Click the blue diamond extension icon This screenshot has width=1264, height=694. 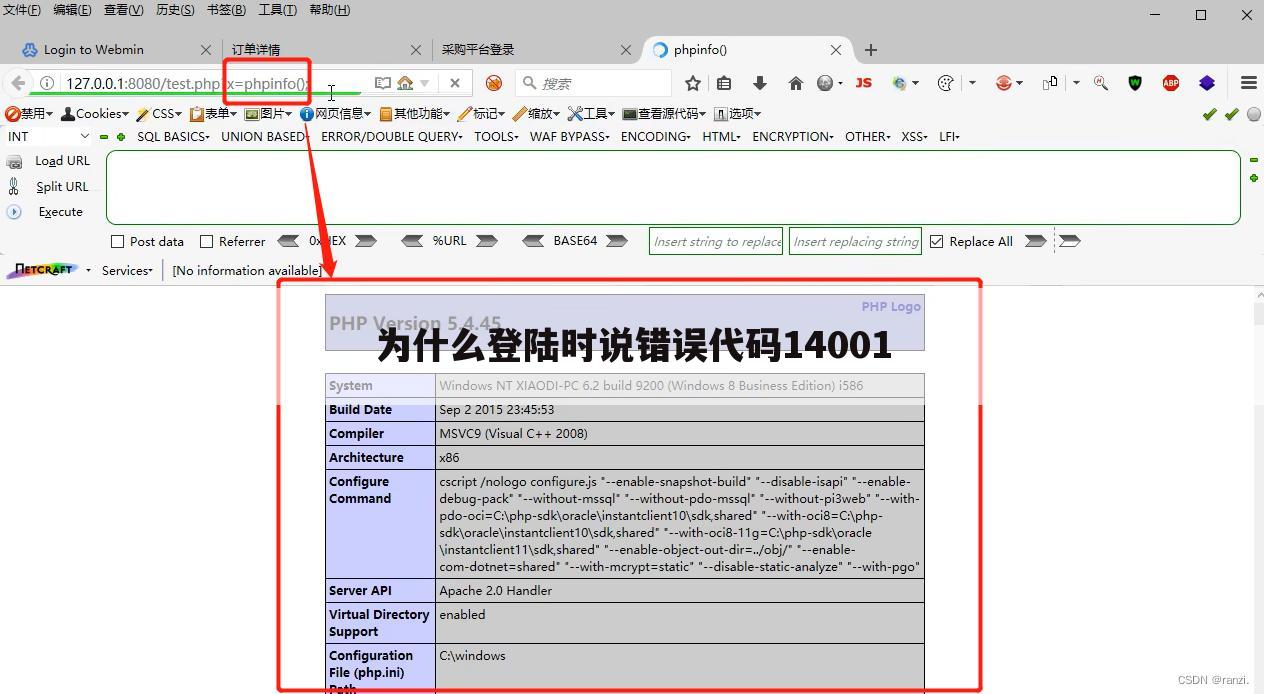click(1207, 83)
